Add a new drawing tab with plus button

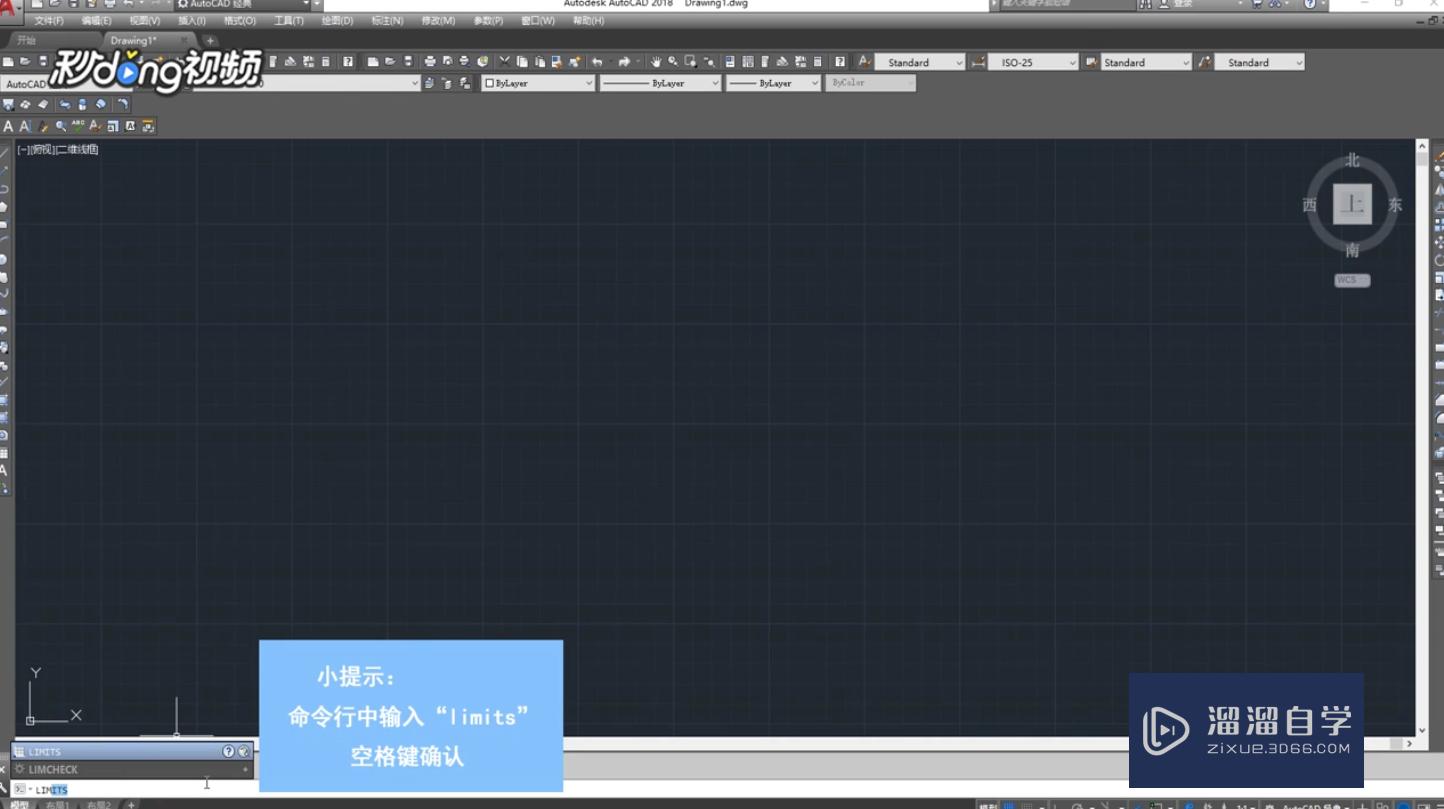pos(210,41)
